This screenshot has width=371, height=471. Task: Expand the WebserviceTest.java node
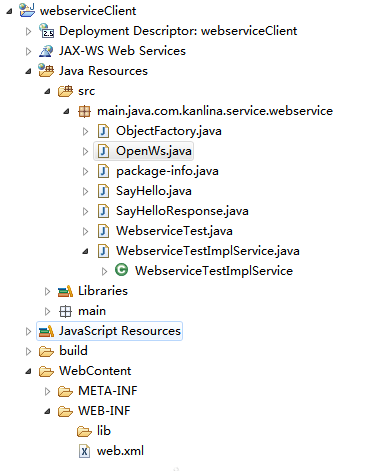point(86,231)
